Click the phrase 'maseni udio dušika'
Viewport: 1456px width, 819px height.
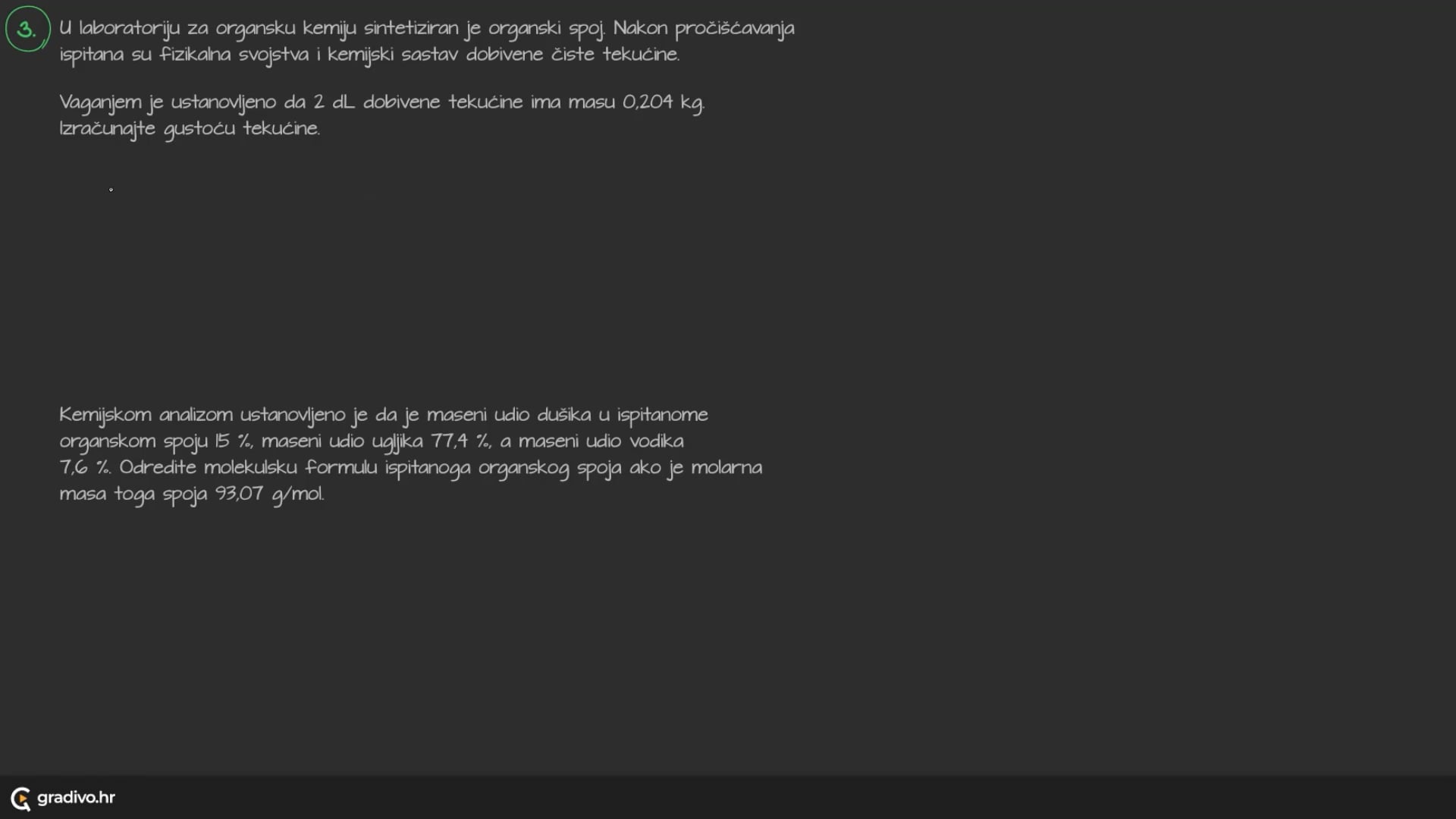pyautogui.click(x=509, y=415)
